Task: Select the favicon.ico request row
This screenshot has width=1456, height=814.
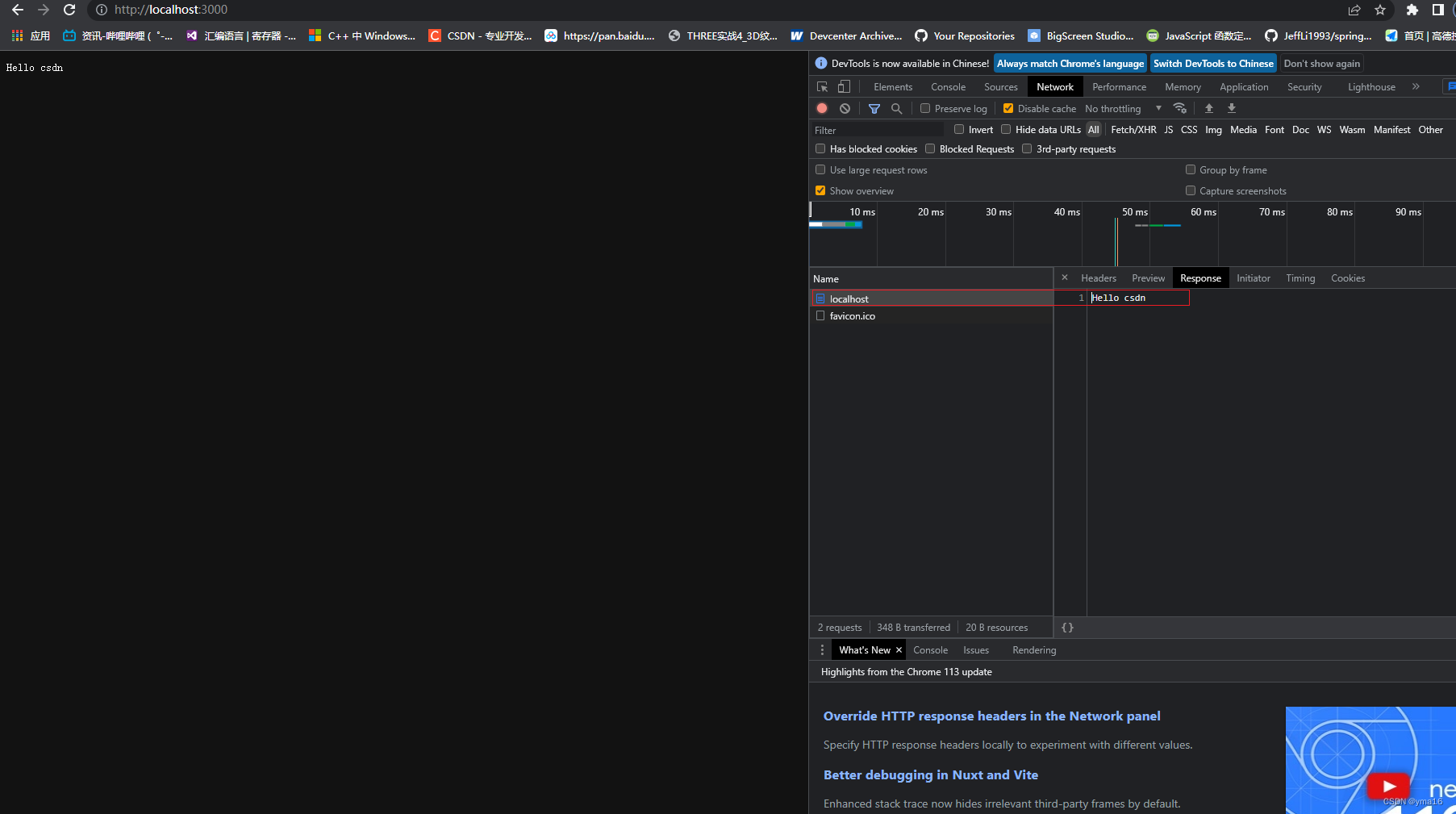Action: point(932,315)
